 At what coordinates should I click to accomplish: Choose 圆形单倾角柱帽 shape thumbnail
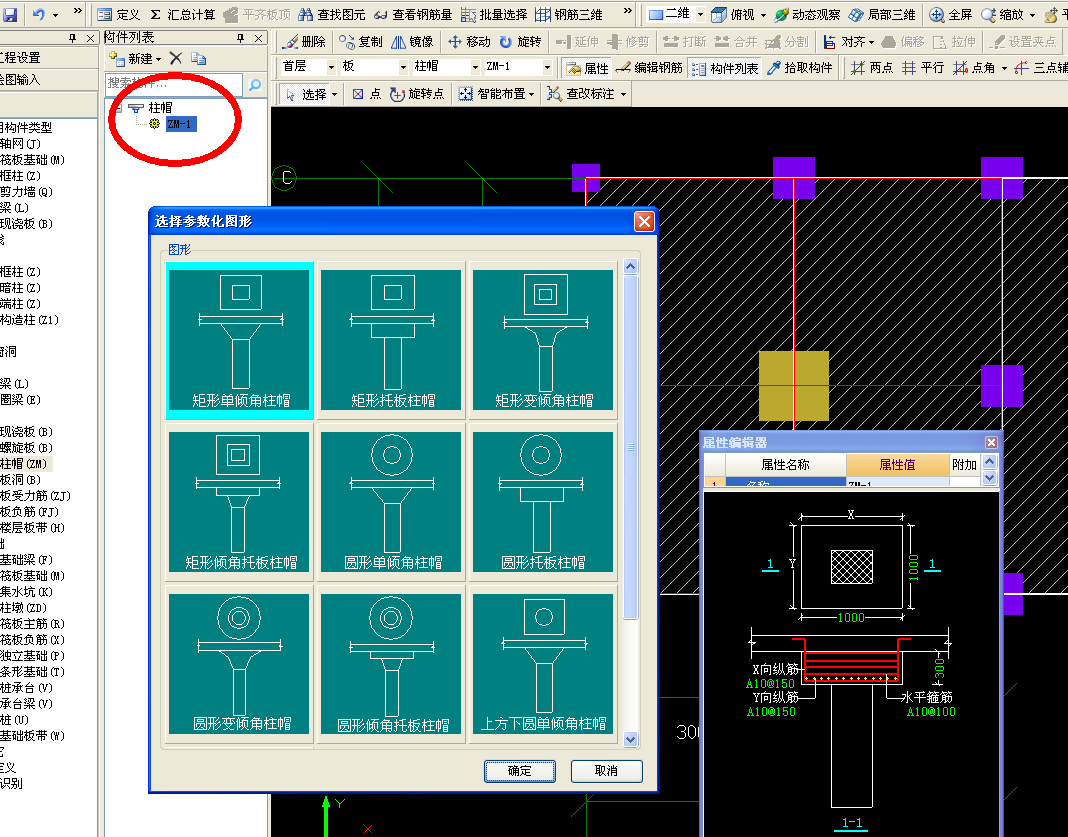pos(391,502)
